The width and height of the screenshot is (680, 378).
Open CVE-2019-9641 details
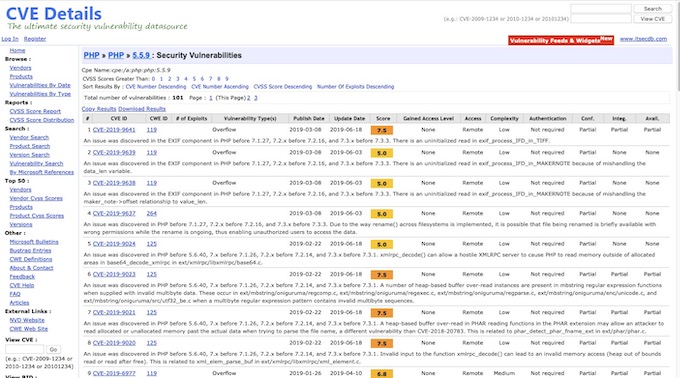tap(114, 130)
